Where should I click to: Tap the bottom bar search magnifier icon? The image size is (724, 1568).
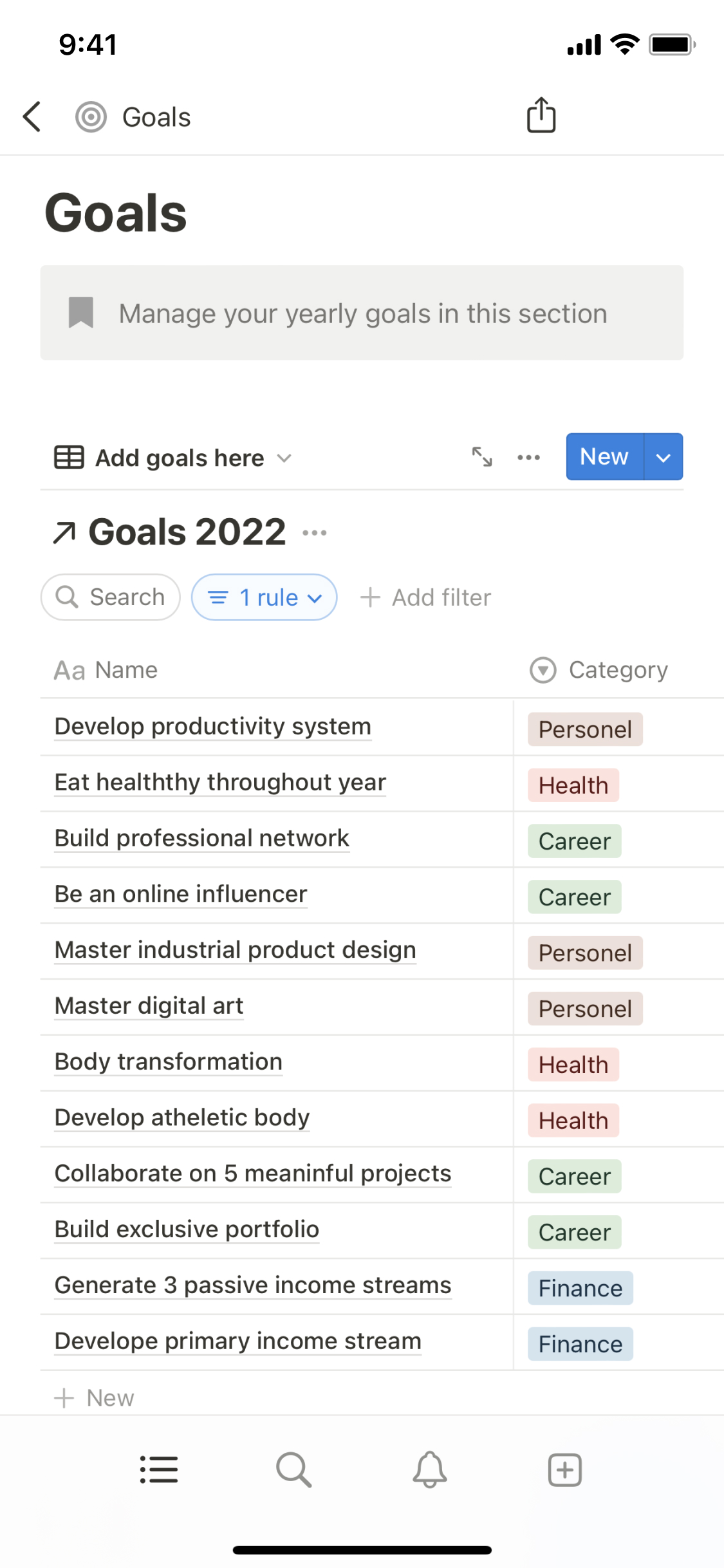coord(293,1470)
